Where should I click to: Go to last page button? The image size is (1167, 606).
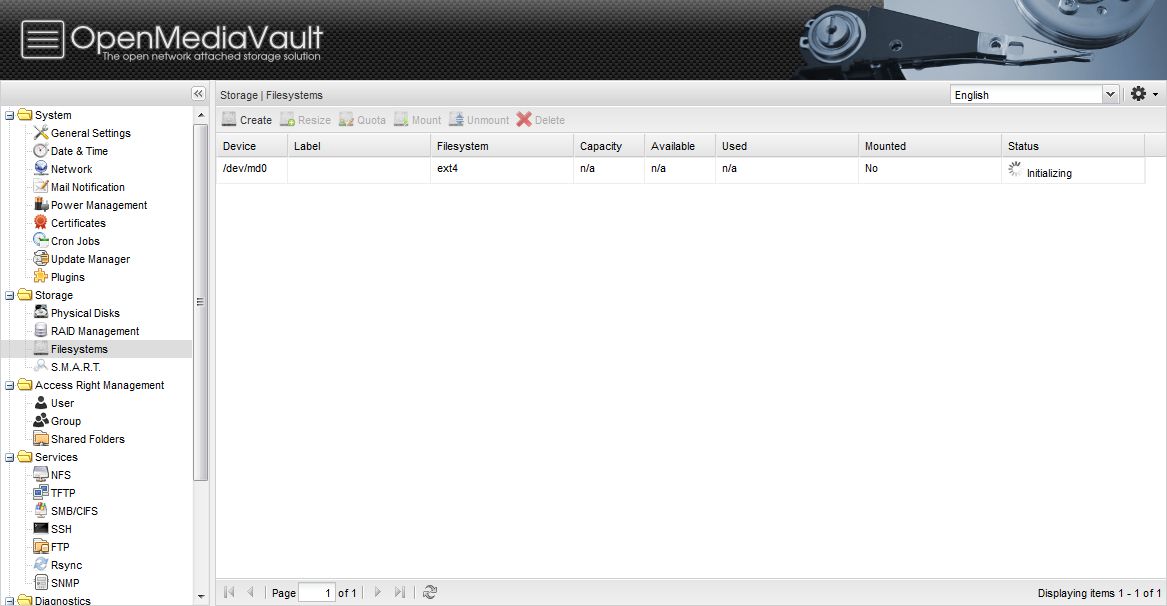pyautogui.click(x=400, y=593)
